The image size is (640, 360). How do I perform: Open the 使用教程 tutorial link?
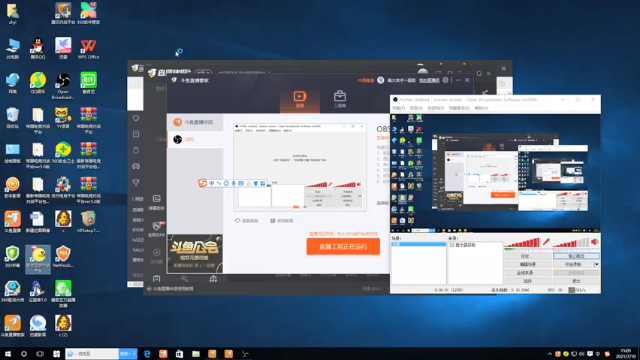(282, 221)
